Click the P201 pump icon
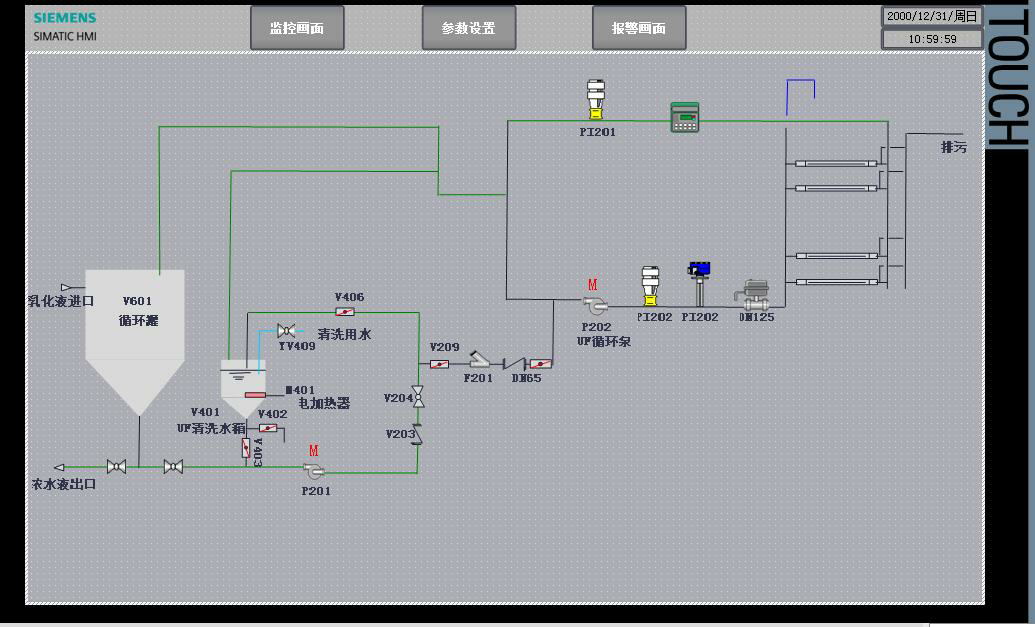Viewport: 1035px width, 627px height. pos(314,470)
